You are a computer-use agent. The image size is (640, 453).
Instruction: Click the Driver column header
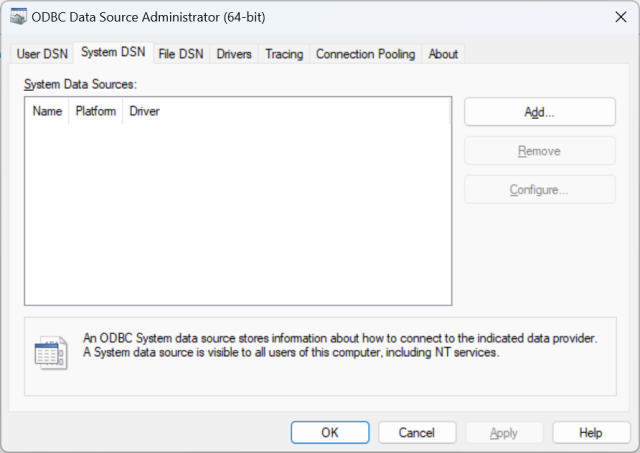[145, 111]
